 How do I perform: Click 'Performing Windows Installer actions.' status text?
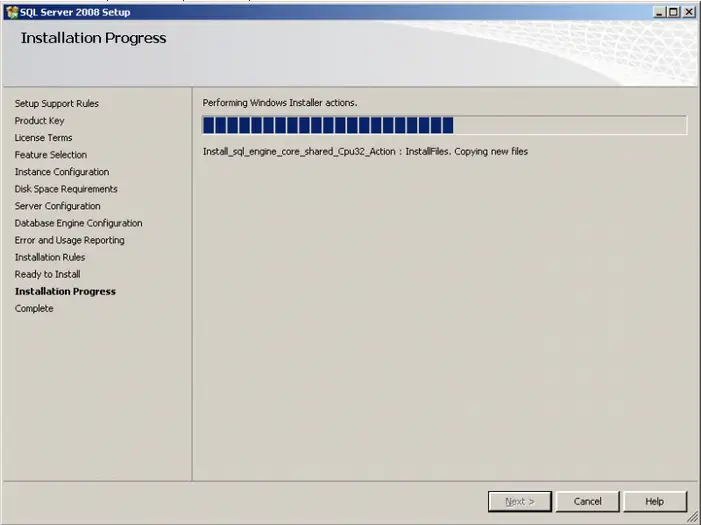click(x=280, y=103)
